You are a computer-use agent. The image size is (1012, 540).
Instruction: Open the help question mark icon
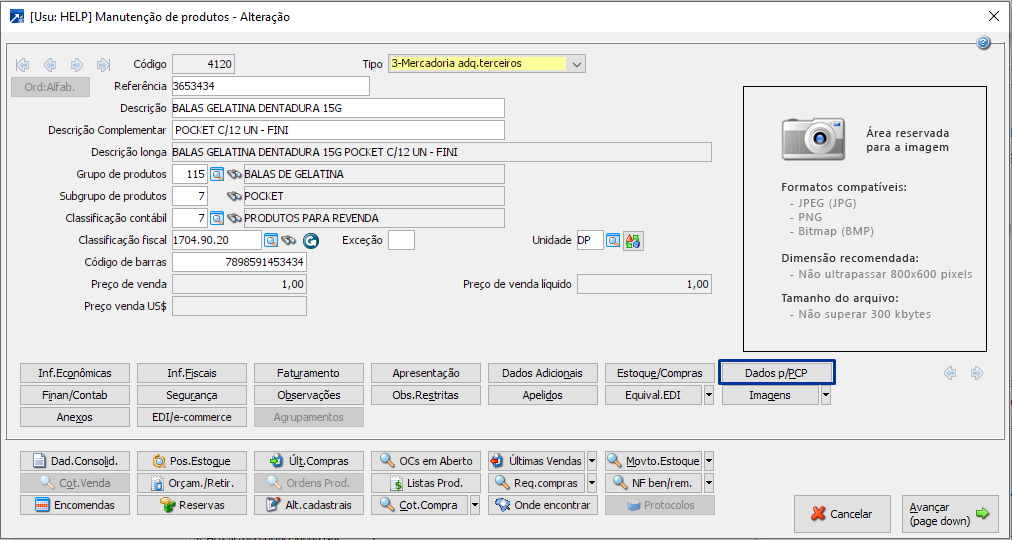pos(983,43)
